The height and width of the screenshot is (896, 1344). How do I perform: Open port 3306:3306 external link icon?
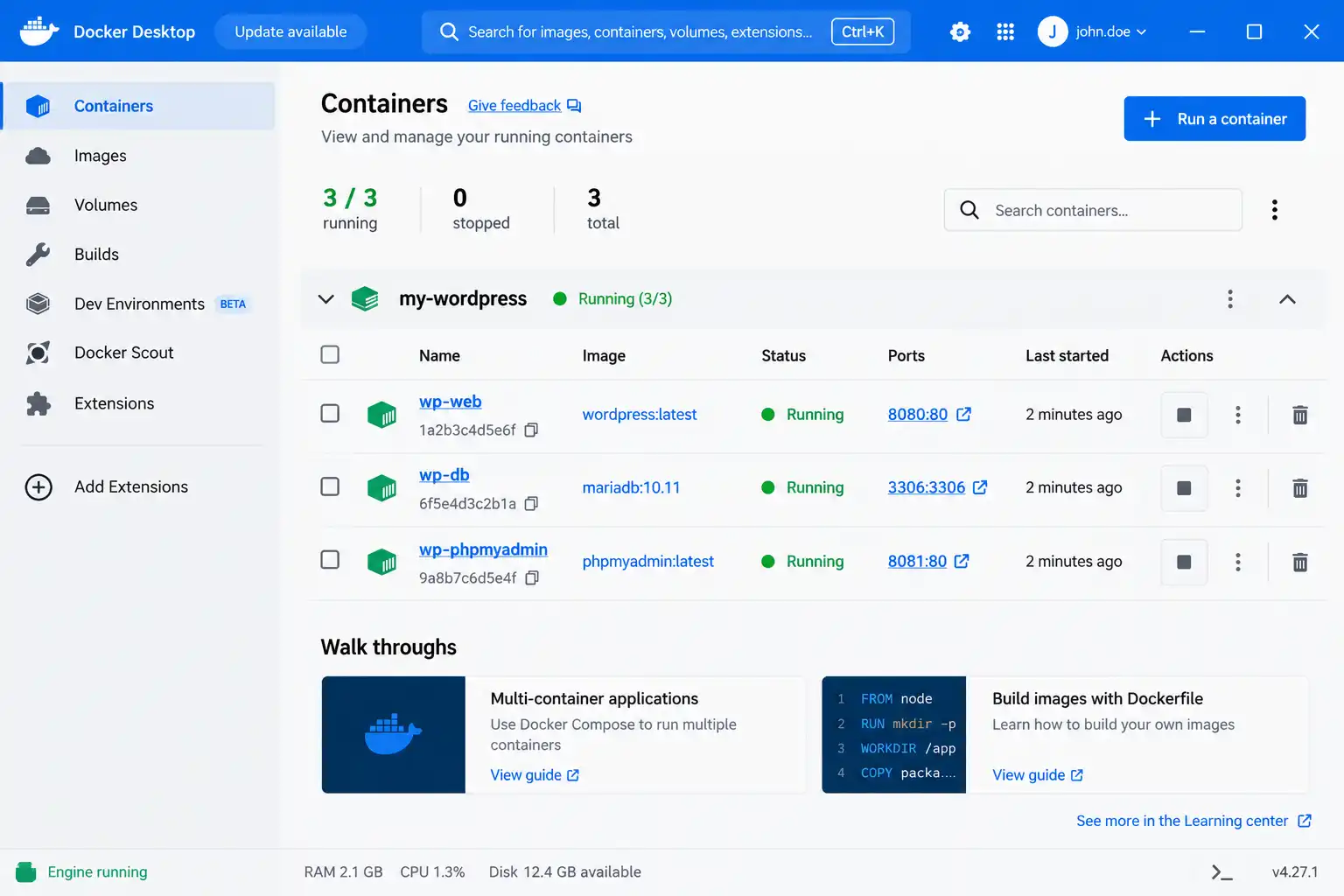[980, 487]
